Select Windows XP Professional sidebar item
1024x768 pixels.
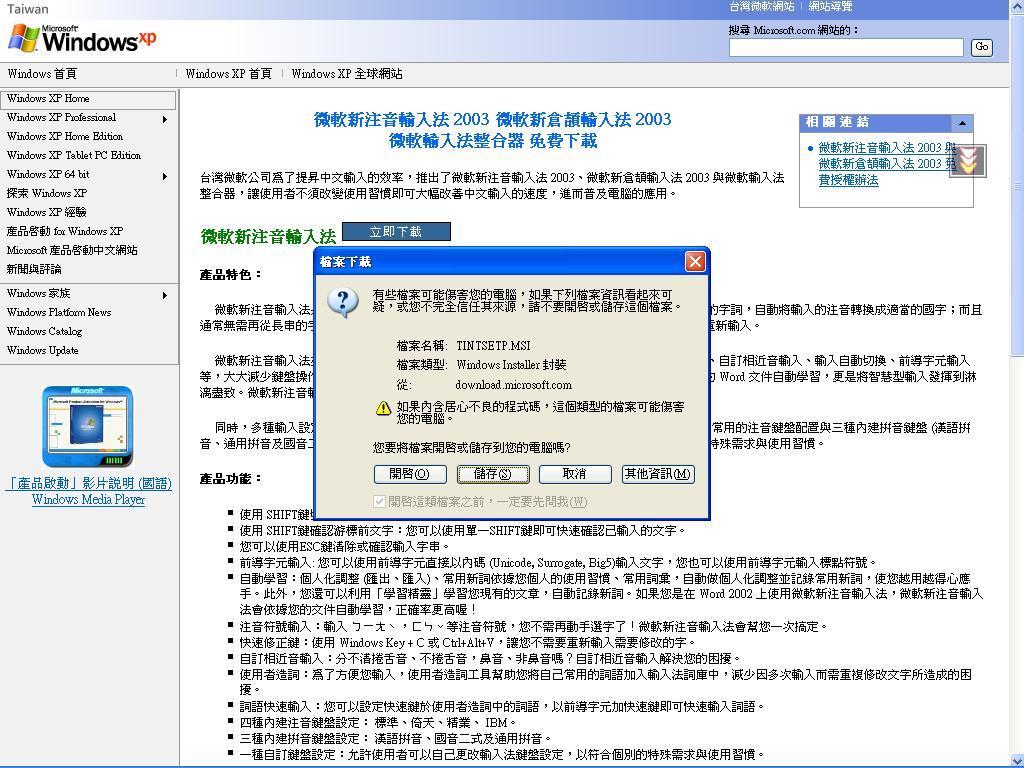(x=61, y=118)
